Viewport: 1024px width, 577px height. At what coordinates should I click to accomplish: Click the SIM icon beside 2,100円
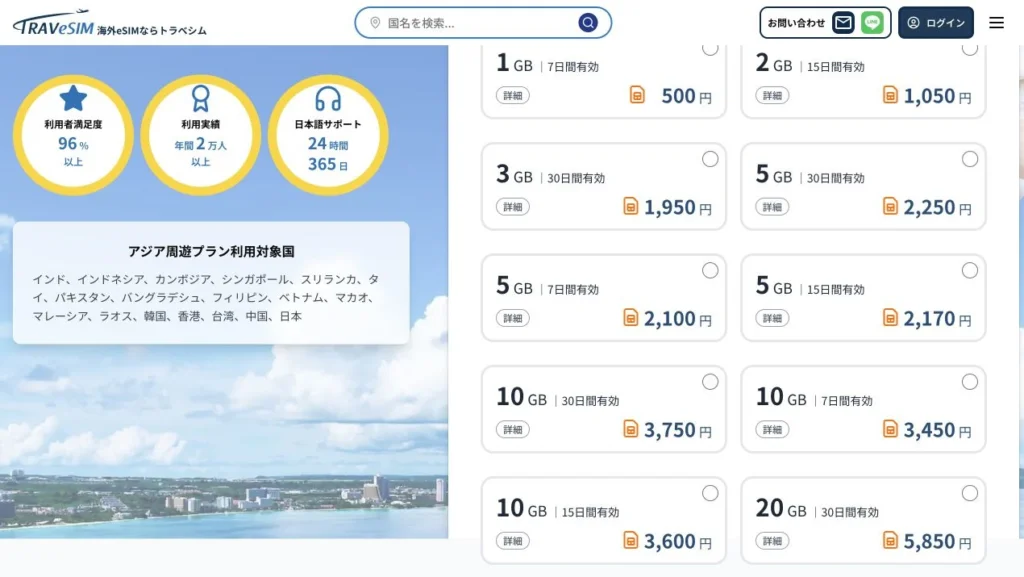(630, 318)
